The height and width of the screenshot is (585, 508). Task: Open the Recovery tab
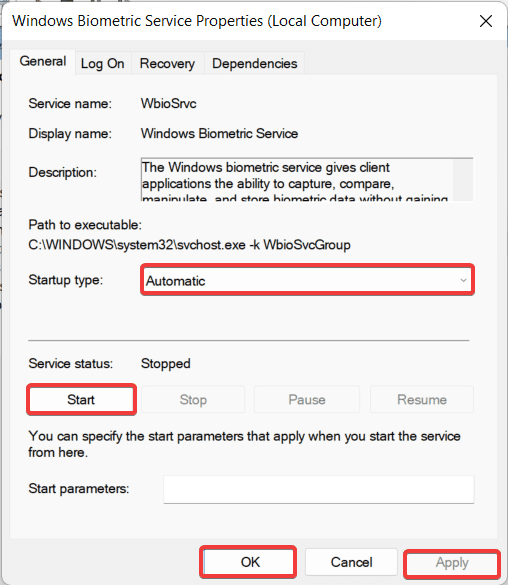(x=167, y=64)
